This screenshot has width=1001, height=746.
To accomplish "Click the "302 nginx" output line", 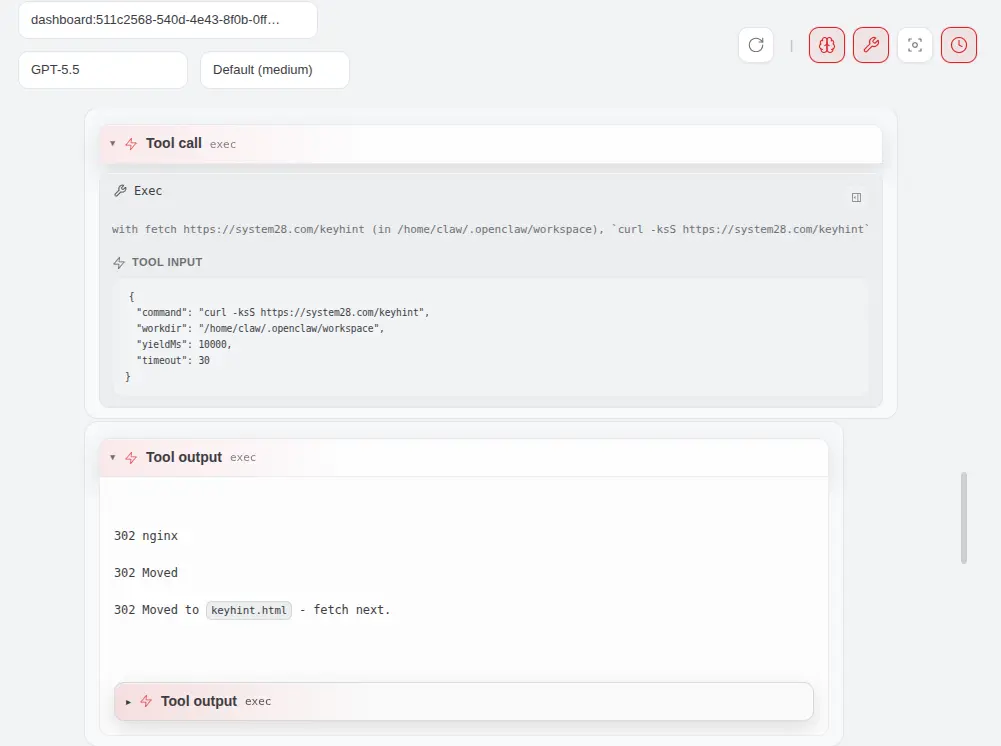I will (x=146, y=536).
